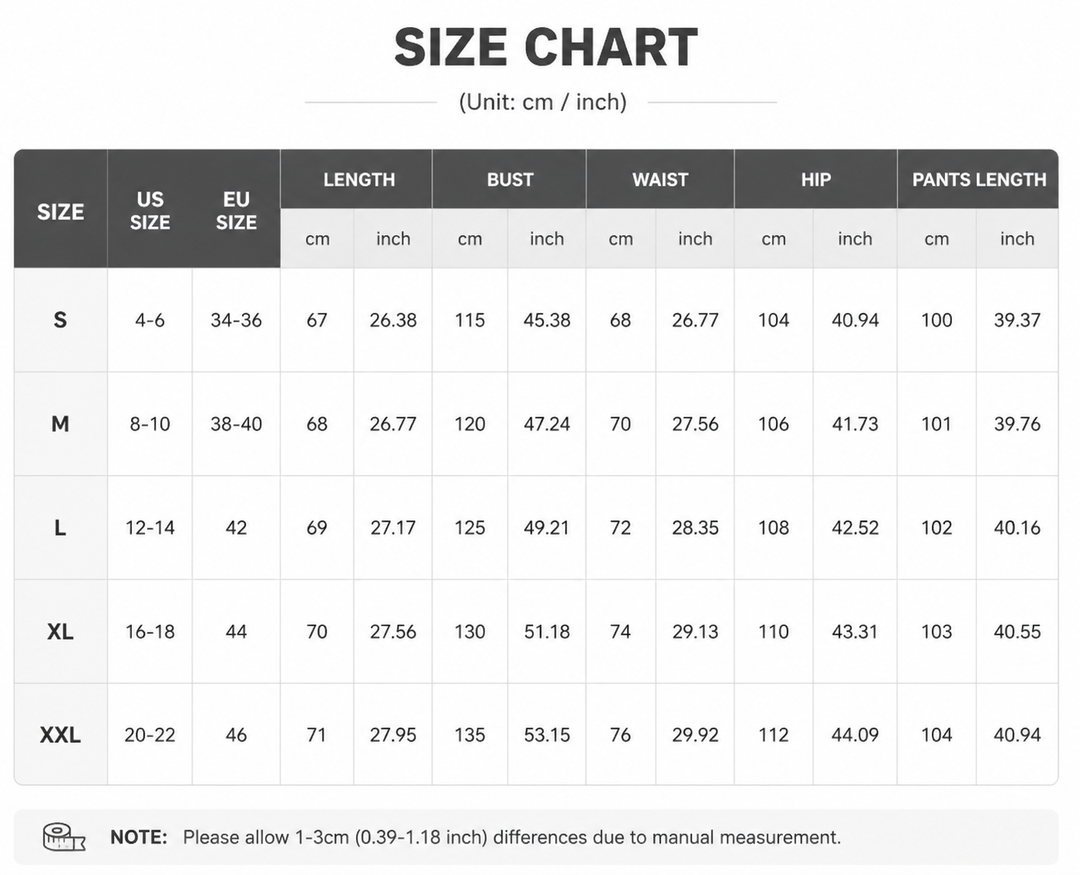
Task: Click the NOTE label text
Action: [138, 837]
